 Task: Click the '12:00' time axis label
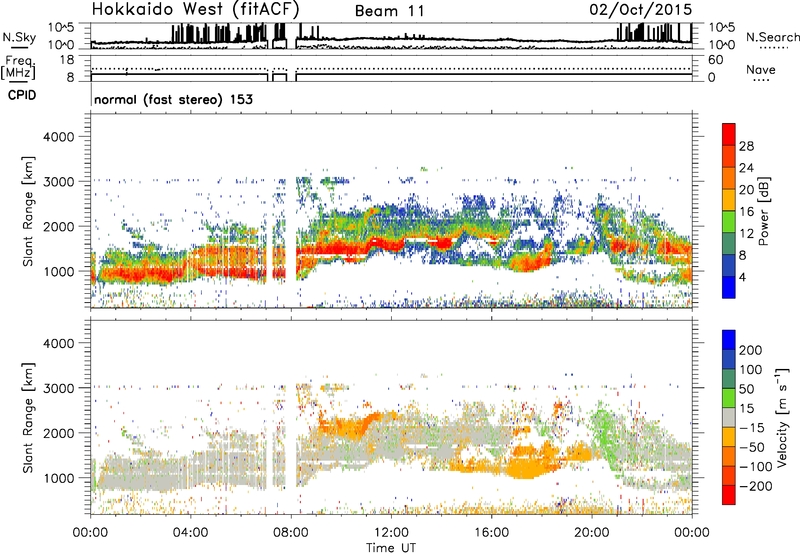391,533
